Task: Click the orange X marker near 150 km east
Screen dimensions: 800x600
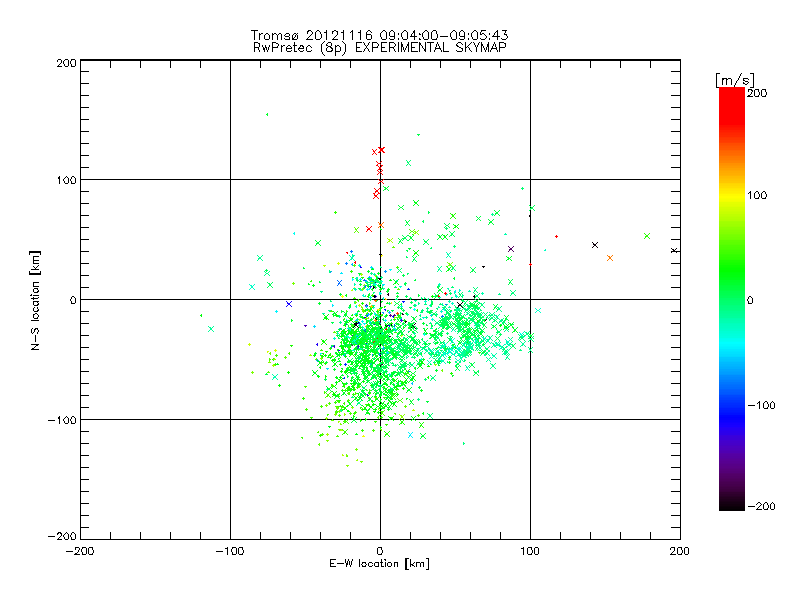Action: pos(610,258)
